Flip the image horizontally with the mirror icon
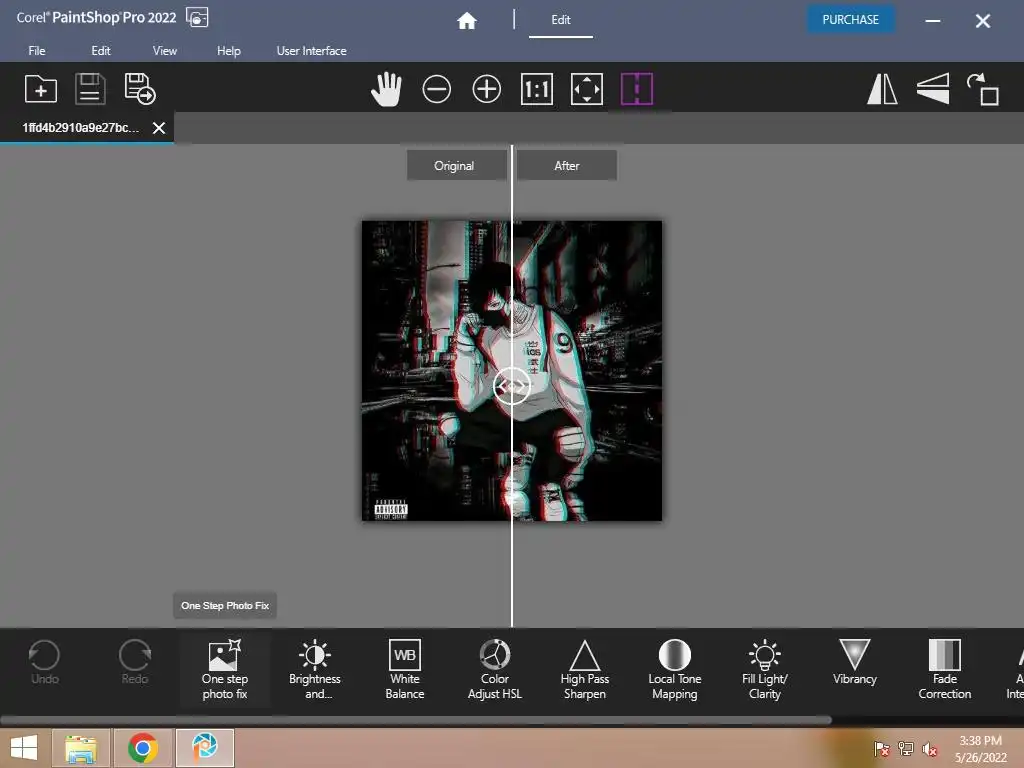 coord(882,89)
